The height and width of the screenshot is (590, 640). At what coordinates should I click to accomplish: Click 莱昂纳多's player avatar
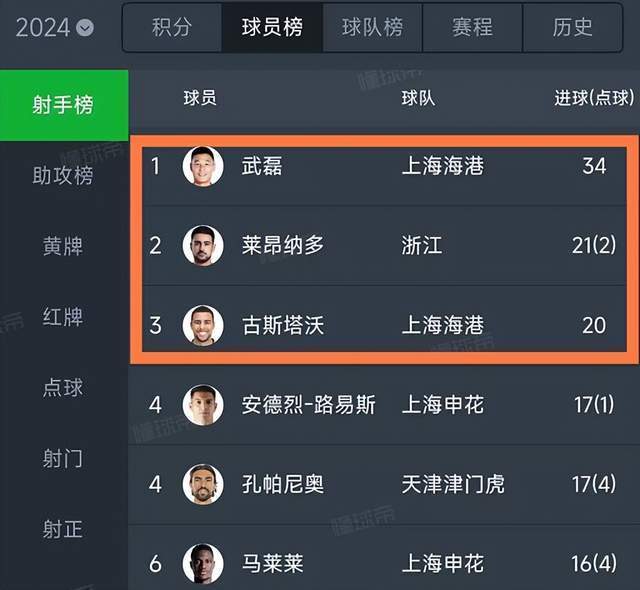coord(203,245)
